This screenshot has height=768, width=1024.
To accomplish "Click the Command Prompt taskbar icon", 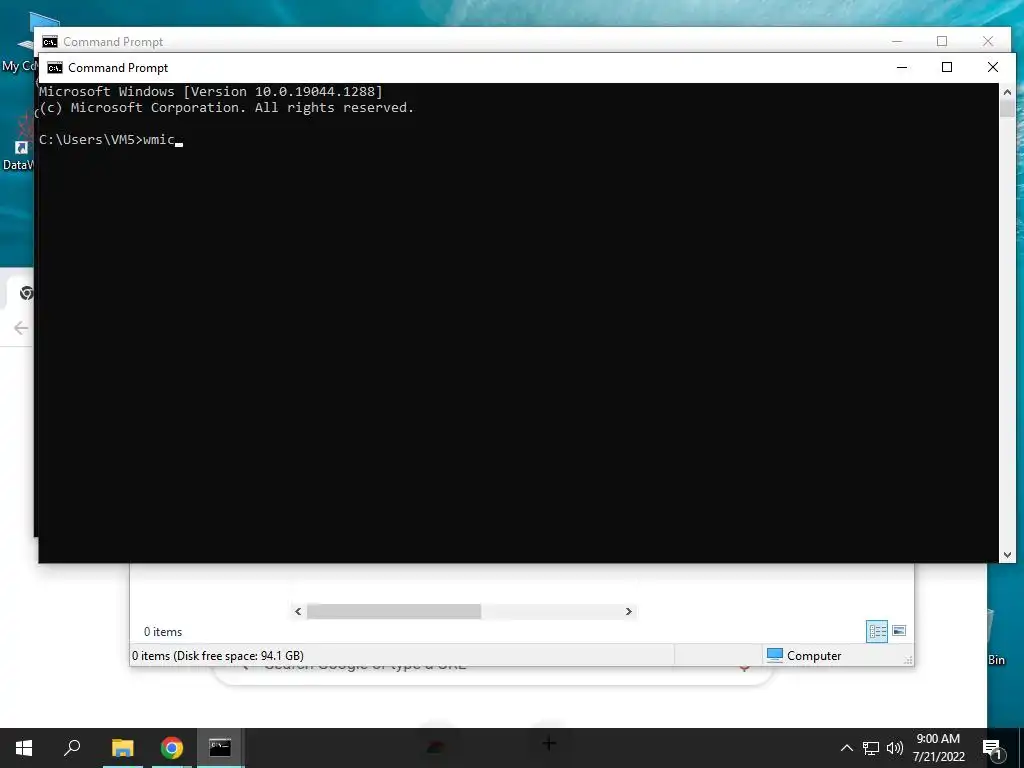I will pyautogui.click(x=220, y=747).
